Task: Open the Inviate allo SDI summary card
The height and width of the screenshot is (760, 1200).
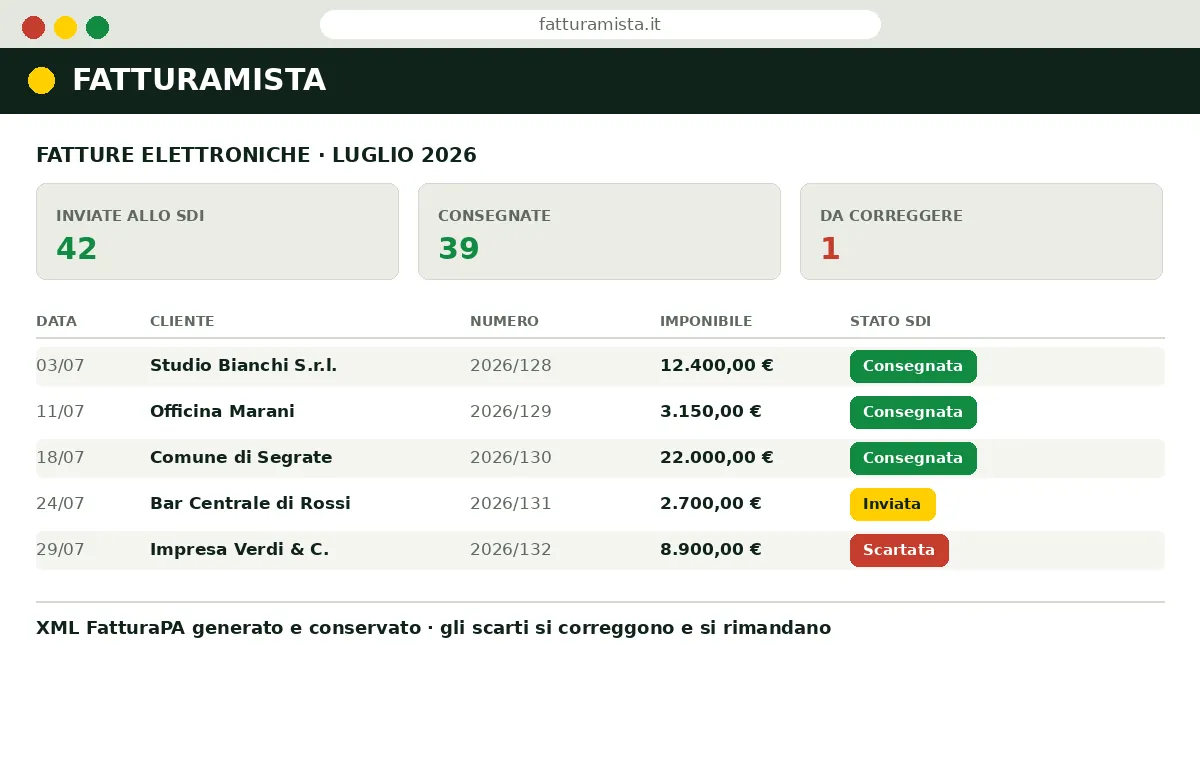Action: pyautogui.click(x=217, y=231)
